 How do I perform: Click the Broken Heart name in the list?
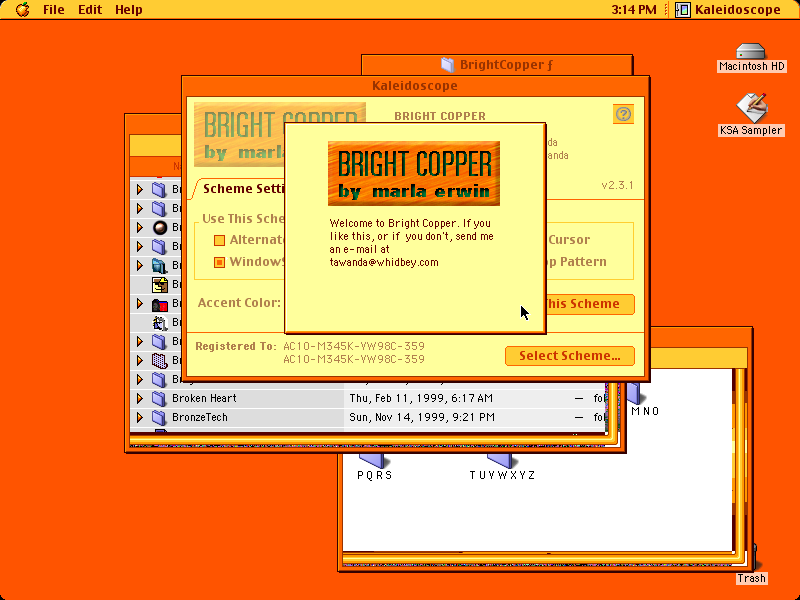pyautogui.click(x=204, y=398)
